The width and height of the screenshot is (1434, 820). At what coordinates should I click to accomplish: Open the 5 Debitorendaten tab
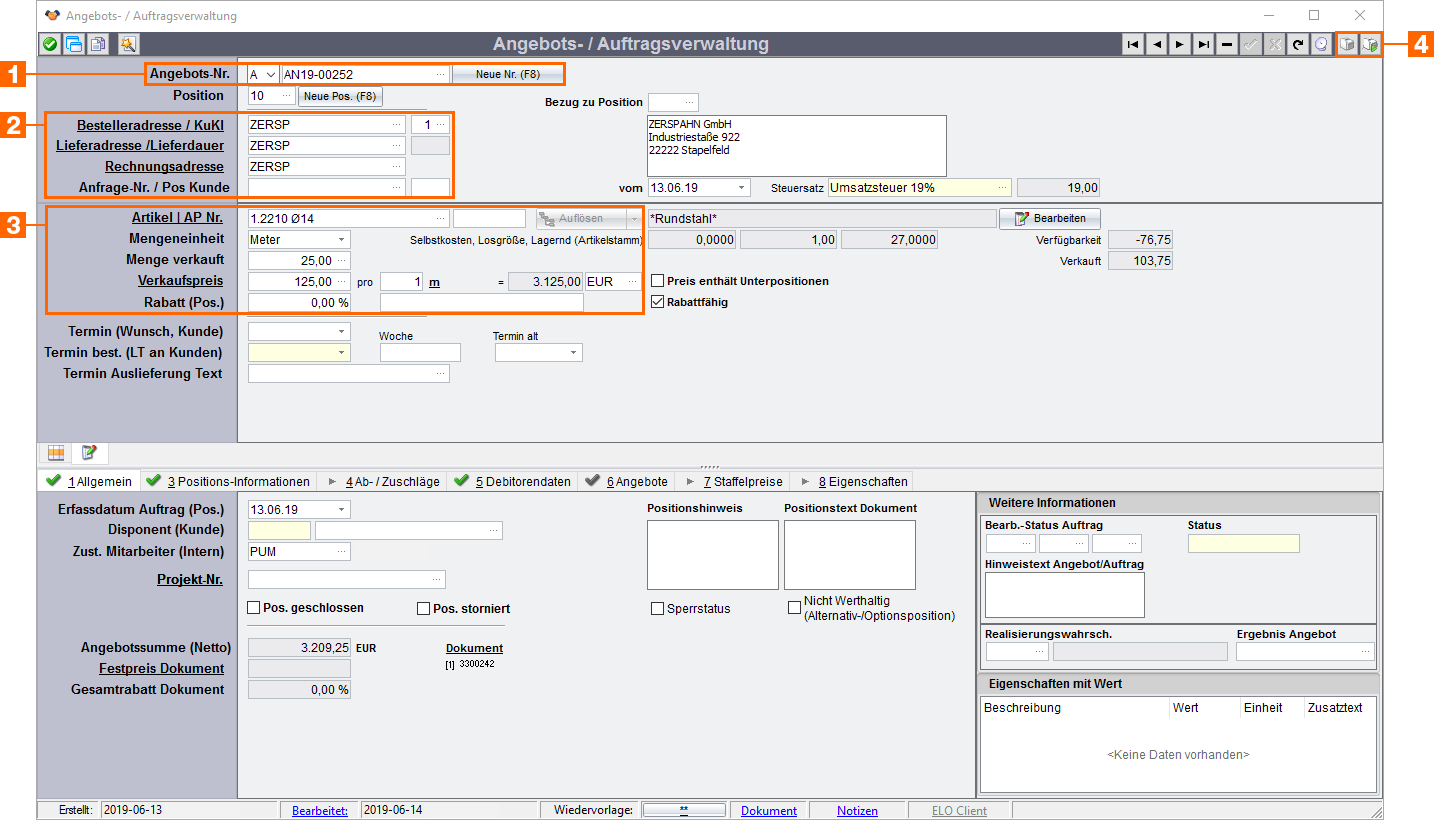tap(512, 481)
